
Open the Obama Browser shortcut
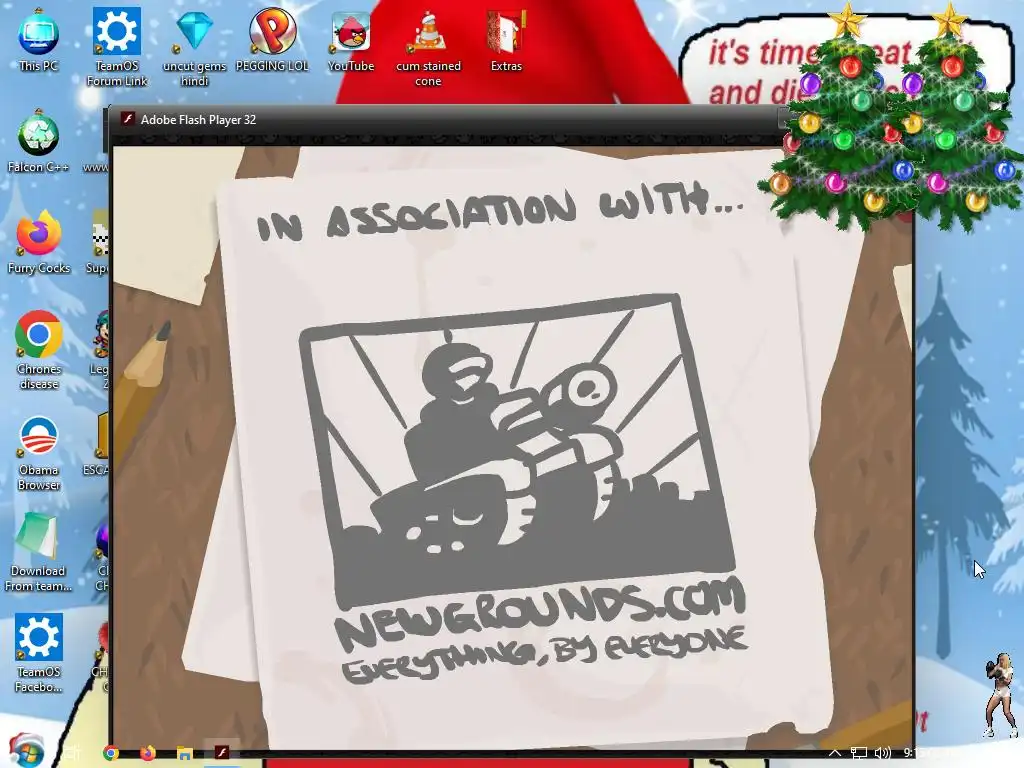[39, 453]
